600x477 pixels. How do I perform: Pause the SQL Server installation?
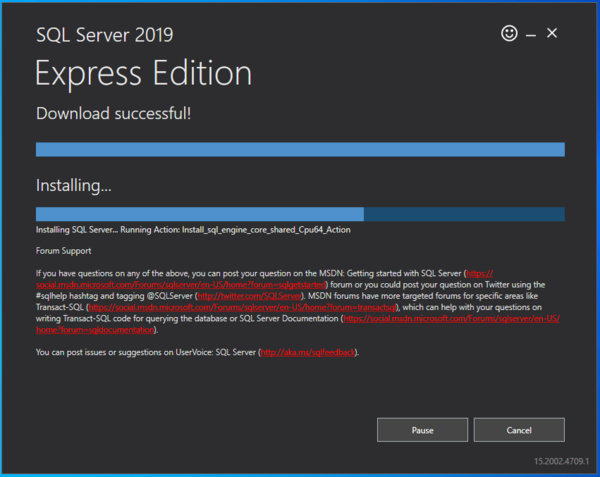tap(422, 430)
